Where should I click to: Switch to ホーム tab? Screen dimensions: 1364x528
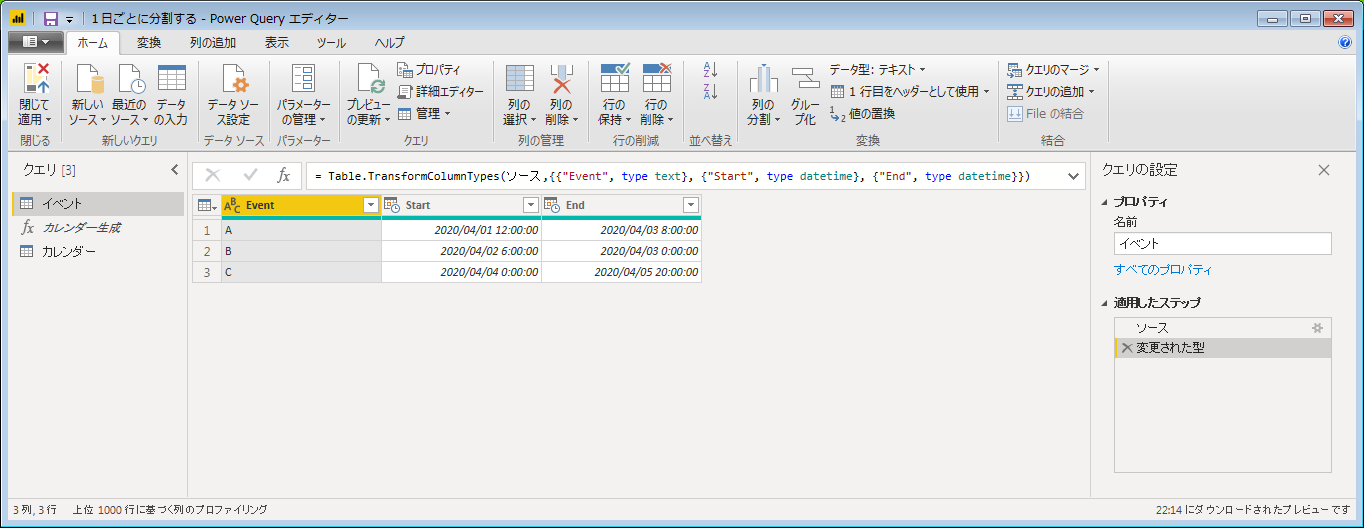pyautogui.click(x=93, y=42)
